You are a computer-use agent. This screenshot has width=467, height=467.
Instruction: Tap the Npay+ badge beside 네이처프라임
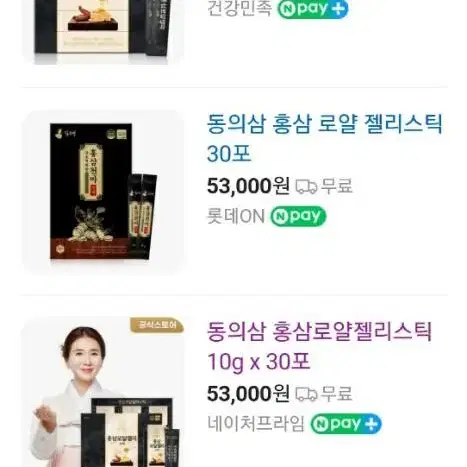coord(346,424)
